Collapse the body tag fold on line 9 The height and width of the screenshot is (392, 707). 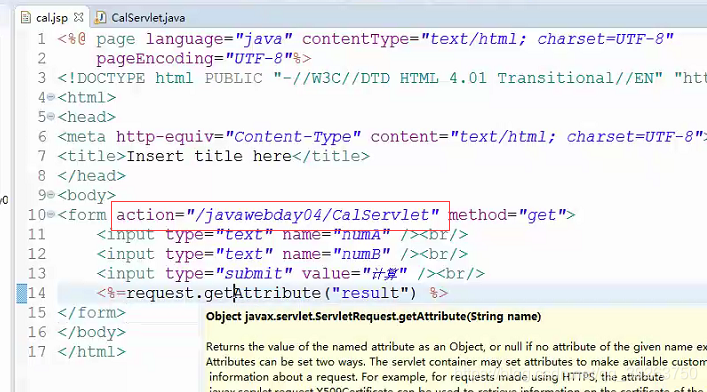tap(51, 194)
